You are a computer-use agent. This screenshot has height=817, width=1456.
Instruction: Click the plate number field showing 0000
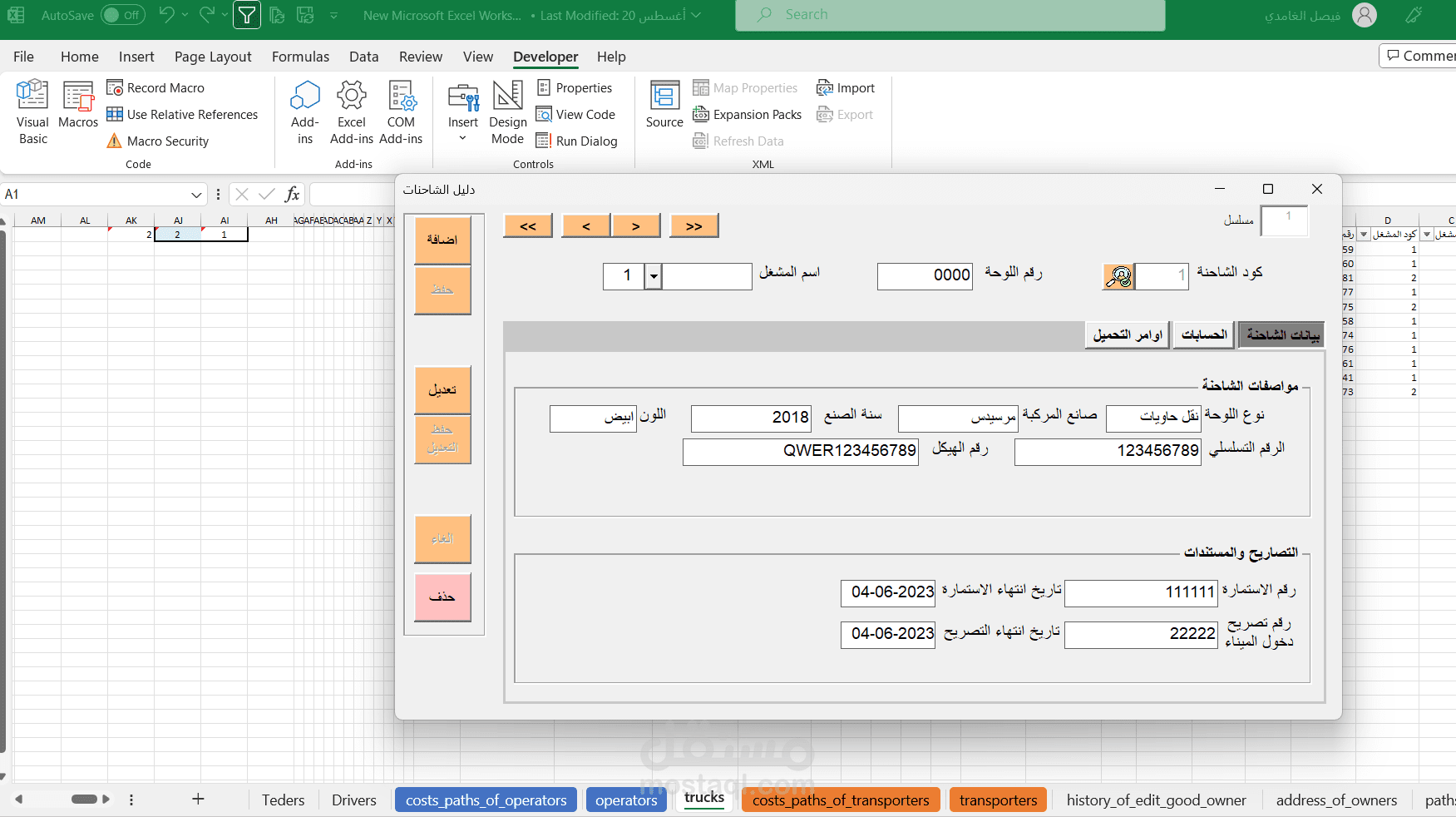pyautogui.click(x=925, y=276)
